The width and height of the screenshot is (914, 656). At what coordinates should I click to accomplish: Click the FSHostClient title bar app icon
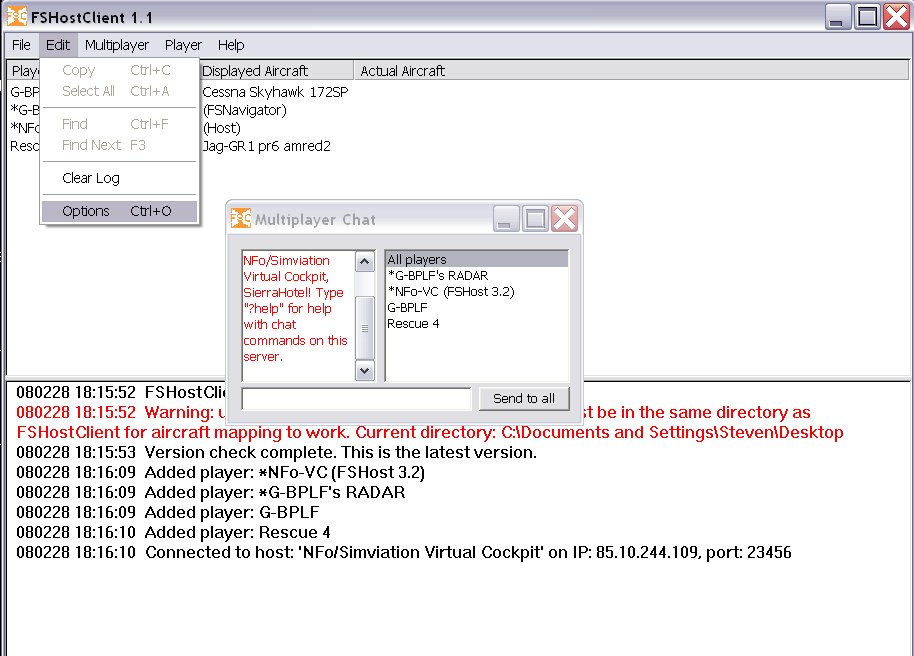[16, 17]
